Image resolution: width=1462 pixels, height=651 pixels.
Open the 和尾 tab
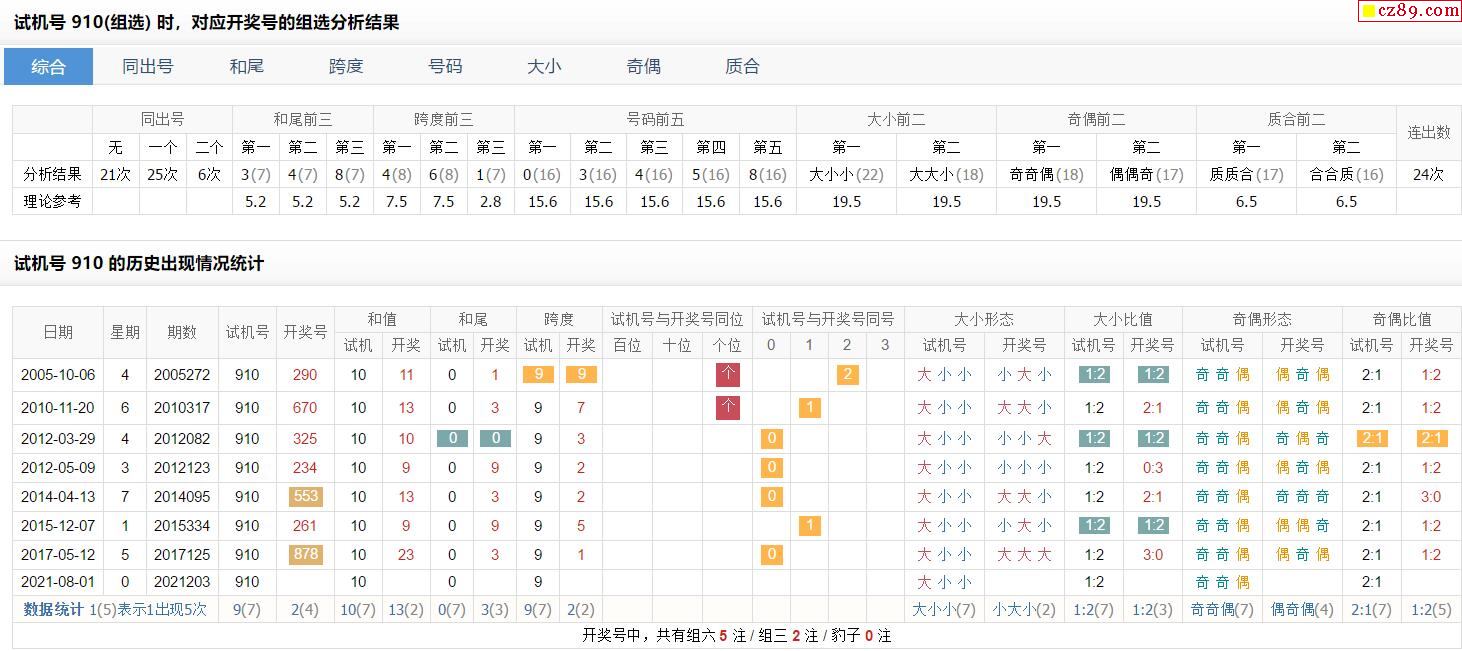pyautogui.click(x=247, y=67)
